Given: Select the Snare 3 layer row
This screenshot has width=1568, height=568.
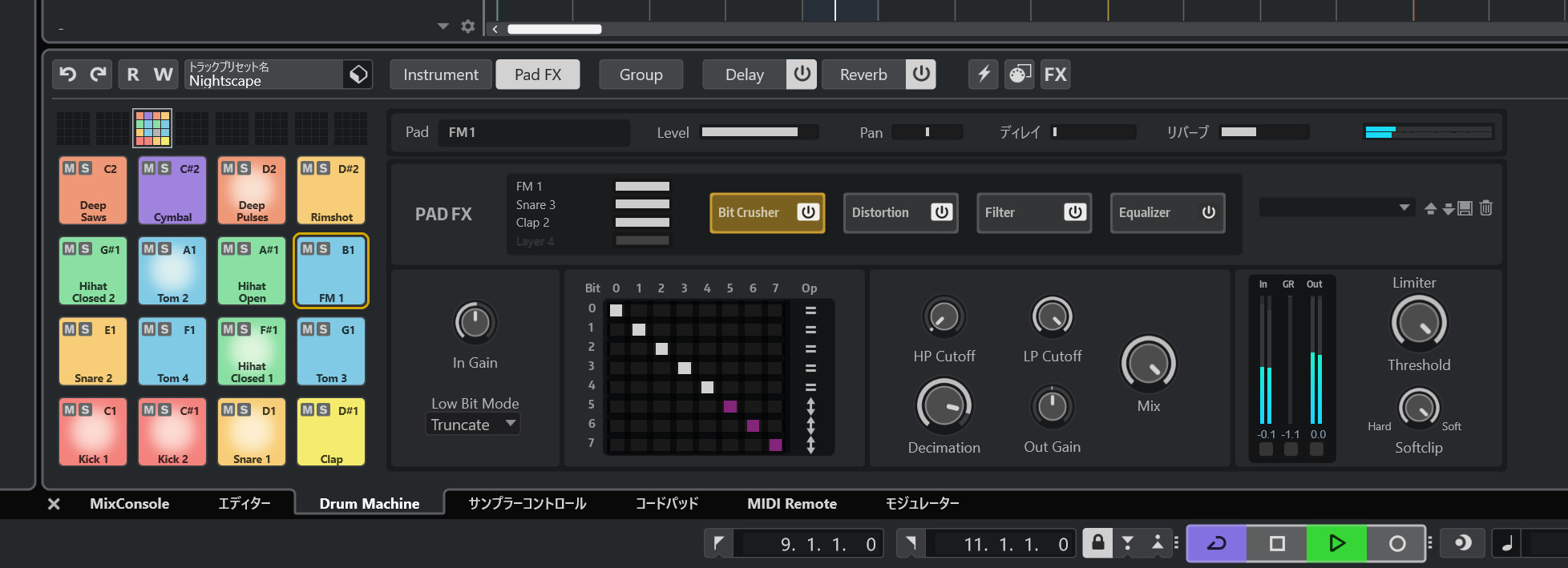Looking at the screenshot, I should point(592,204).
